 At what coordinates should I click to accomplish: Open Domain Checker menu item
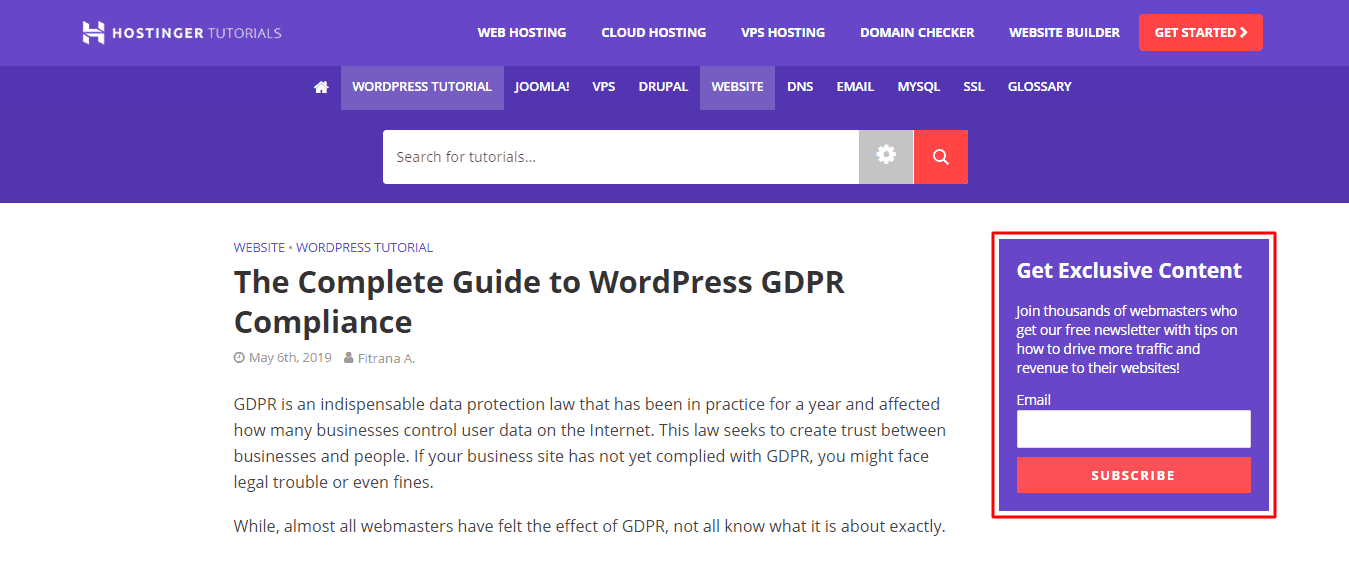[x=917, y=32]
